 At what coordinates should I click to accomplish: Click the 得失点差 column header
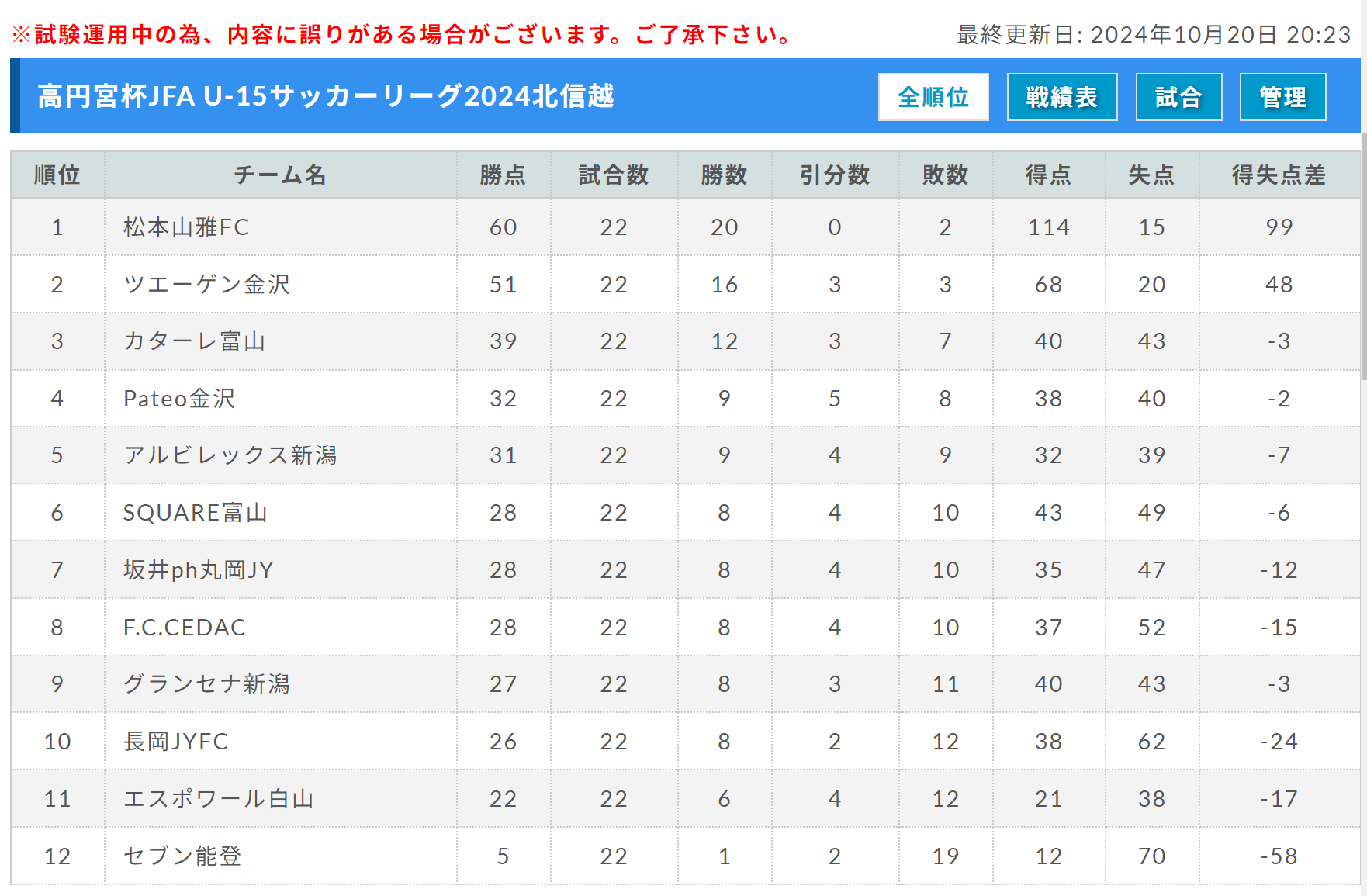tap(1279, 175)
